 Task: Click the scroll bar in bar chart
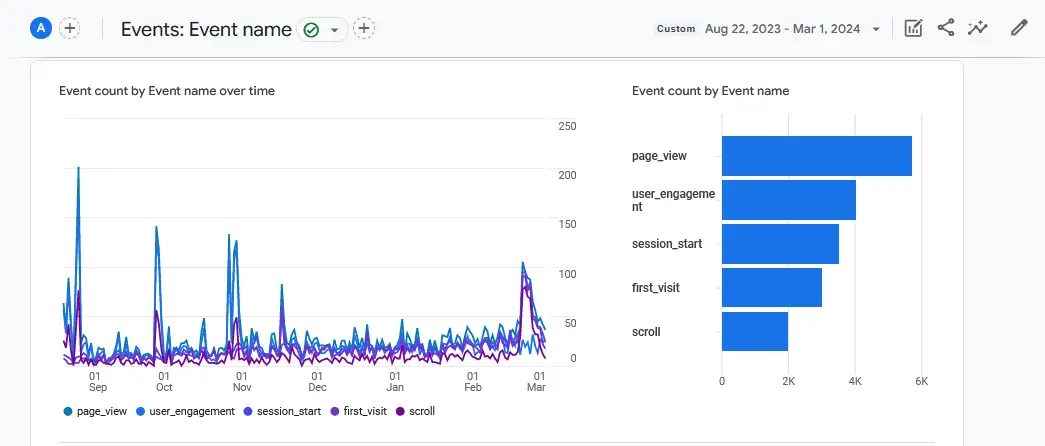click(755, 331)
